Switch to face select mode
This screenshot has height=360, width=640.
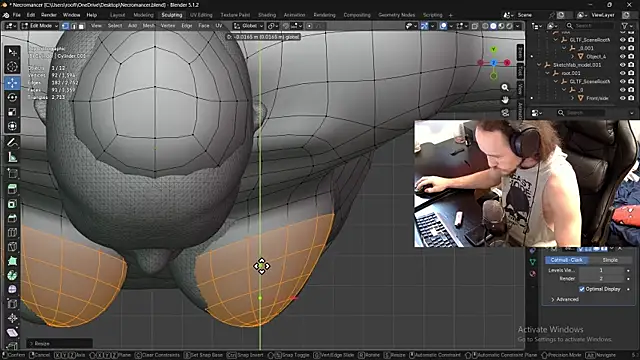81,26
